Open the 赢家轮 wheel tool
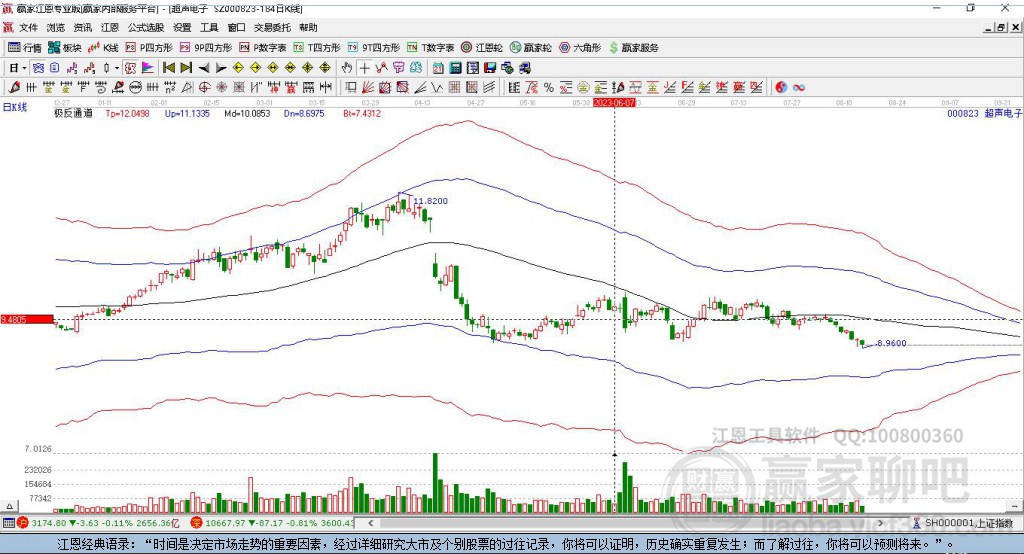This screenshot has width=1024, height=554. 530,48
